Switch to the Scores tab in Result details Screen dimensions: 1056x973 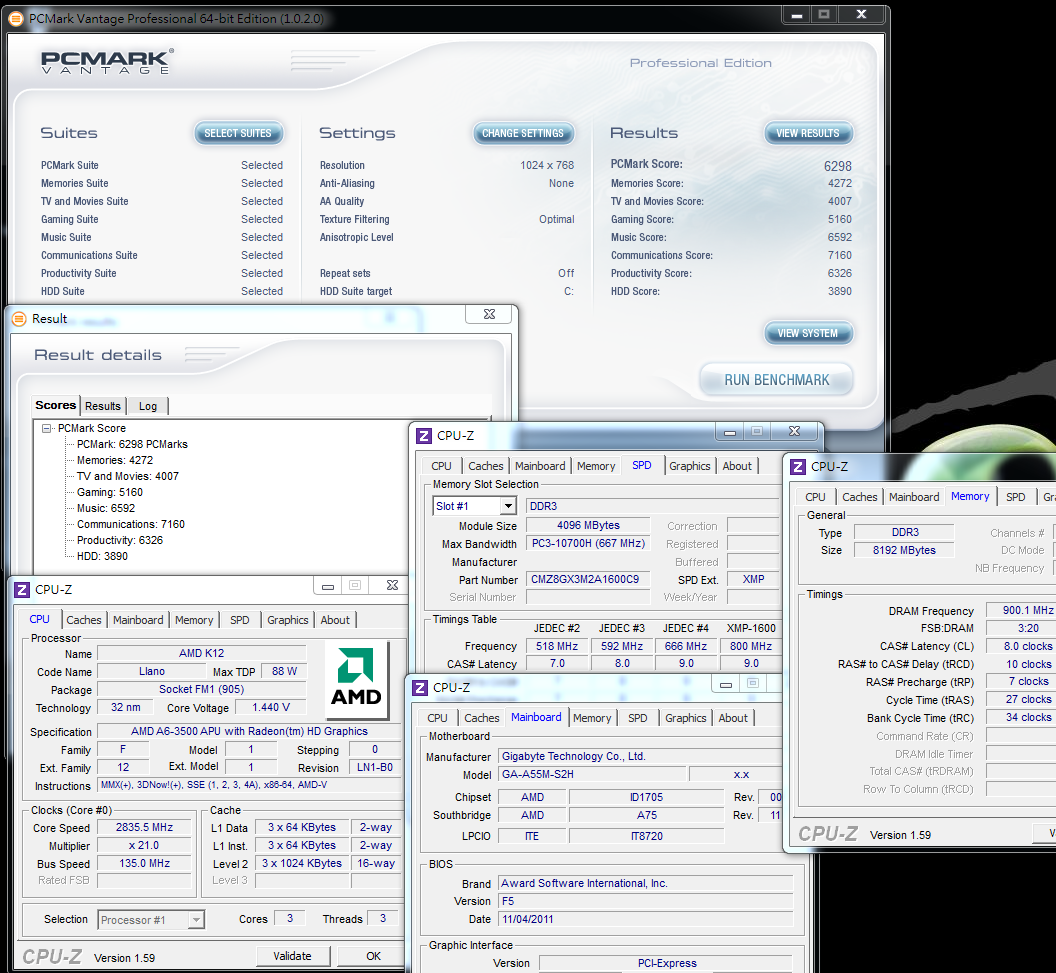[56, 405]
